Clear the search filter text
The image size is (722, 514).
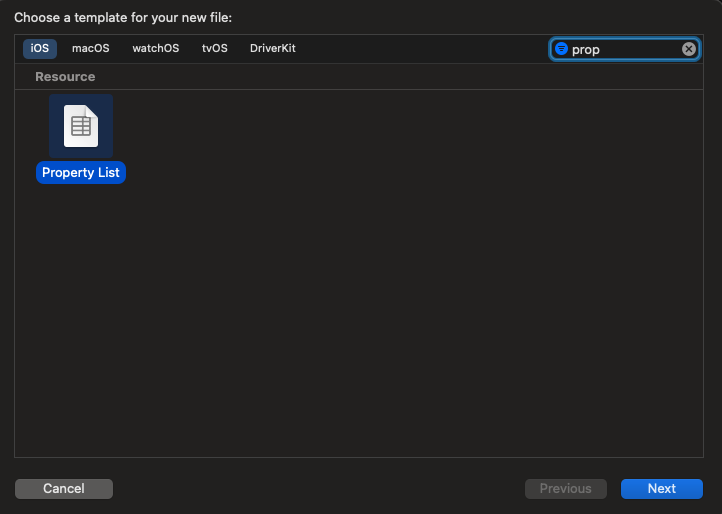click(x=689, y=49)
